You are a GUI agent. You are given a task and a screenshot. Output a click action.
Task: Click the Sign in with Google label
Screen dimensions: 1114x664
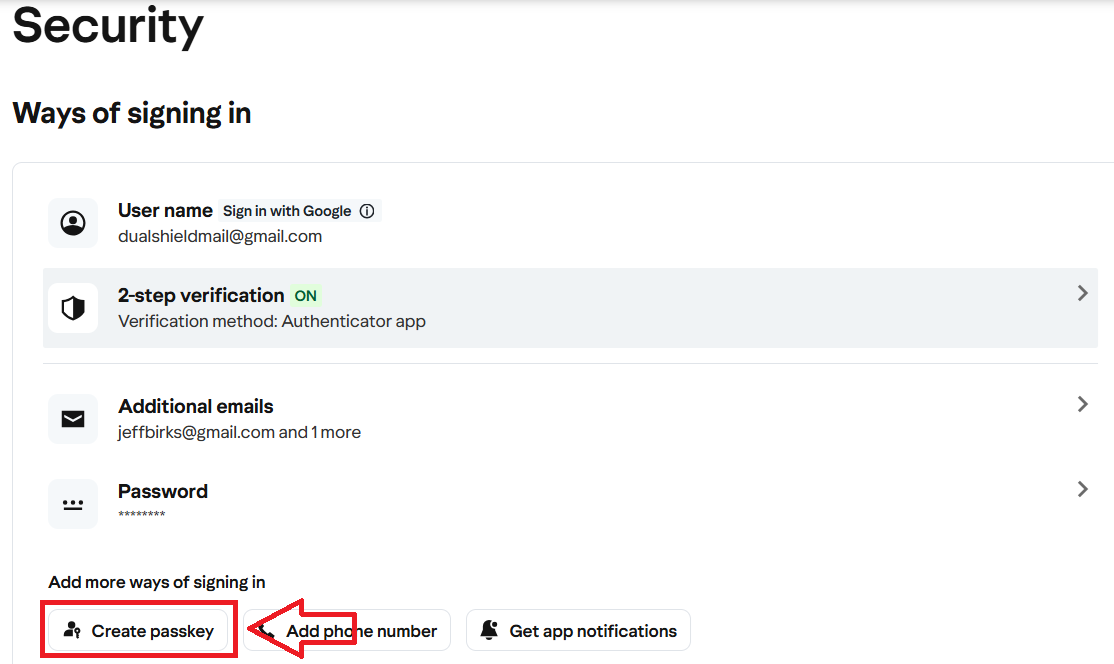(x=286, y=211)
